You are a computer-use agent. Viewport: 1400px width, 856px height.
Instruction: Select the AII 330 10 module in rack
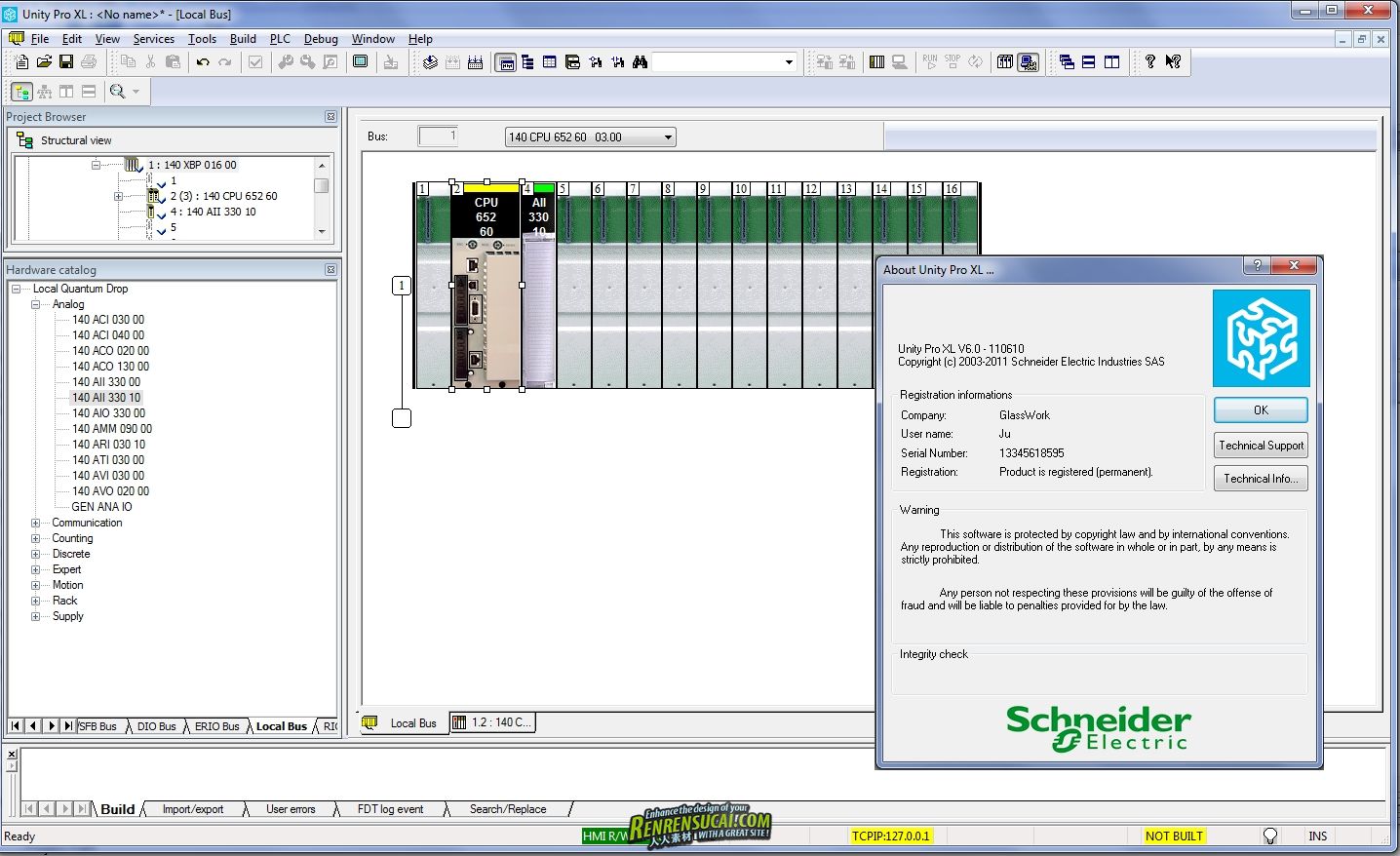[x=539, y=285]
